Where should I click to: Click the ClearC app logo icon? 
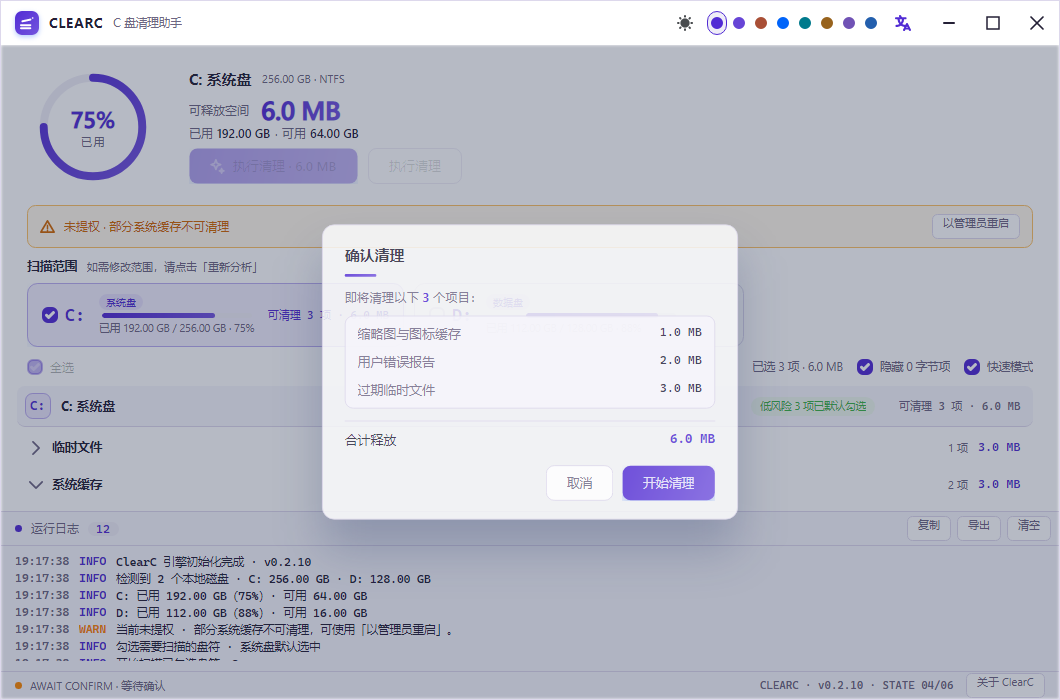coord(27,23)
